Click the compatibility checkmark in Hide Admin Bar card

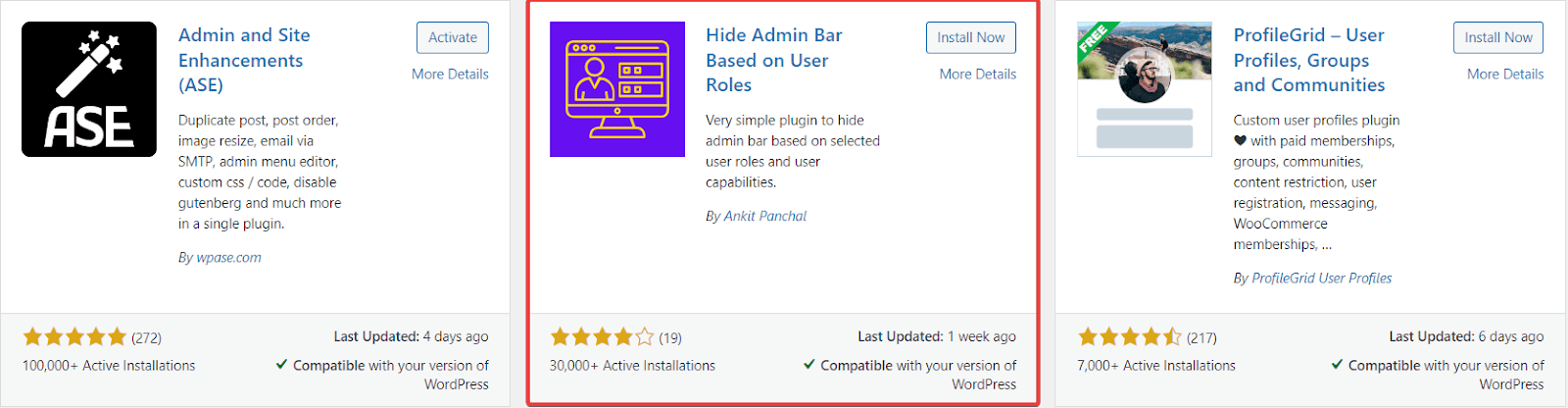pyautogui.click(x=809, y=364)
